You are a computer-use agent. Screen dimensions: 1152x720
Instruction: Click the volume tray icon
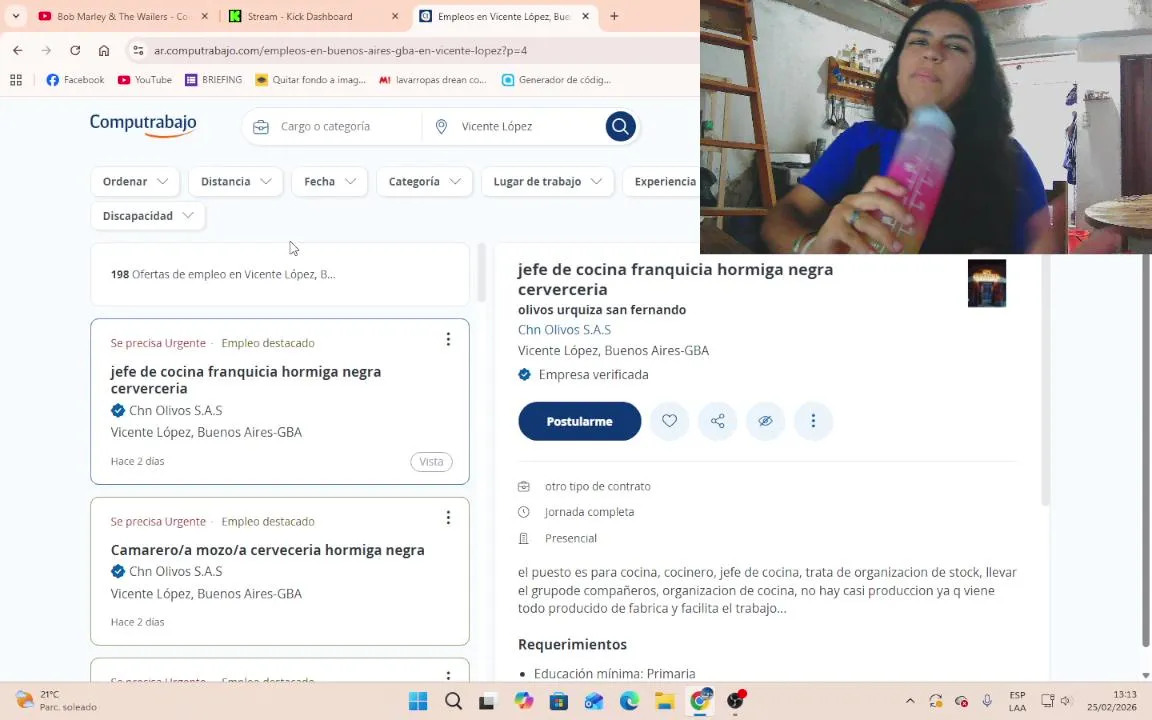coord(1066,701)
